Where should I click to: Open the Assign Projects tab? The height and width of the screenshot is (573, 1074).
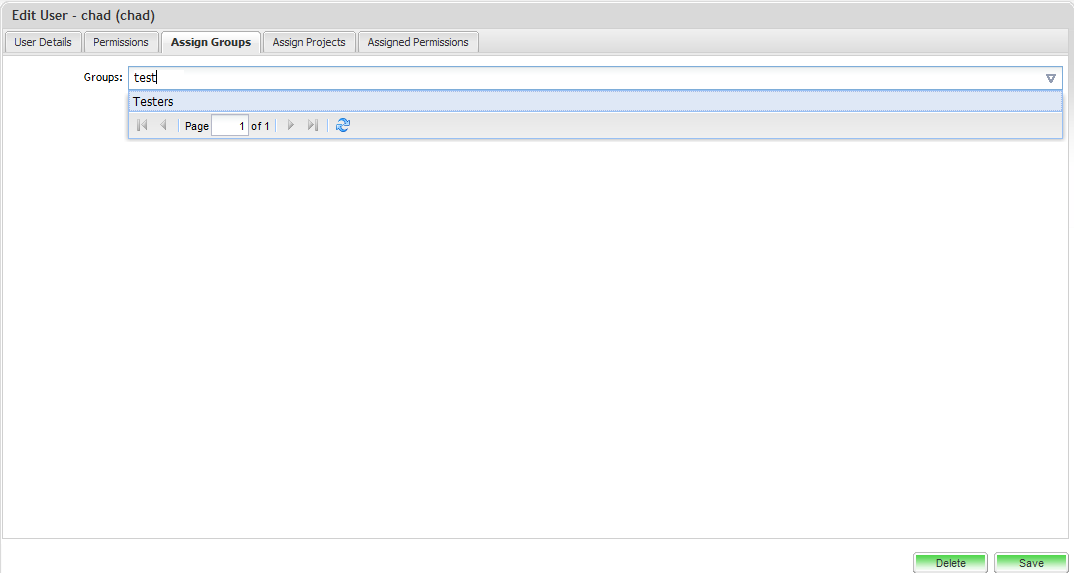(309, 42)
